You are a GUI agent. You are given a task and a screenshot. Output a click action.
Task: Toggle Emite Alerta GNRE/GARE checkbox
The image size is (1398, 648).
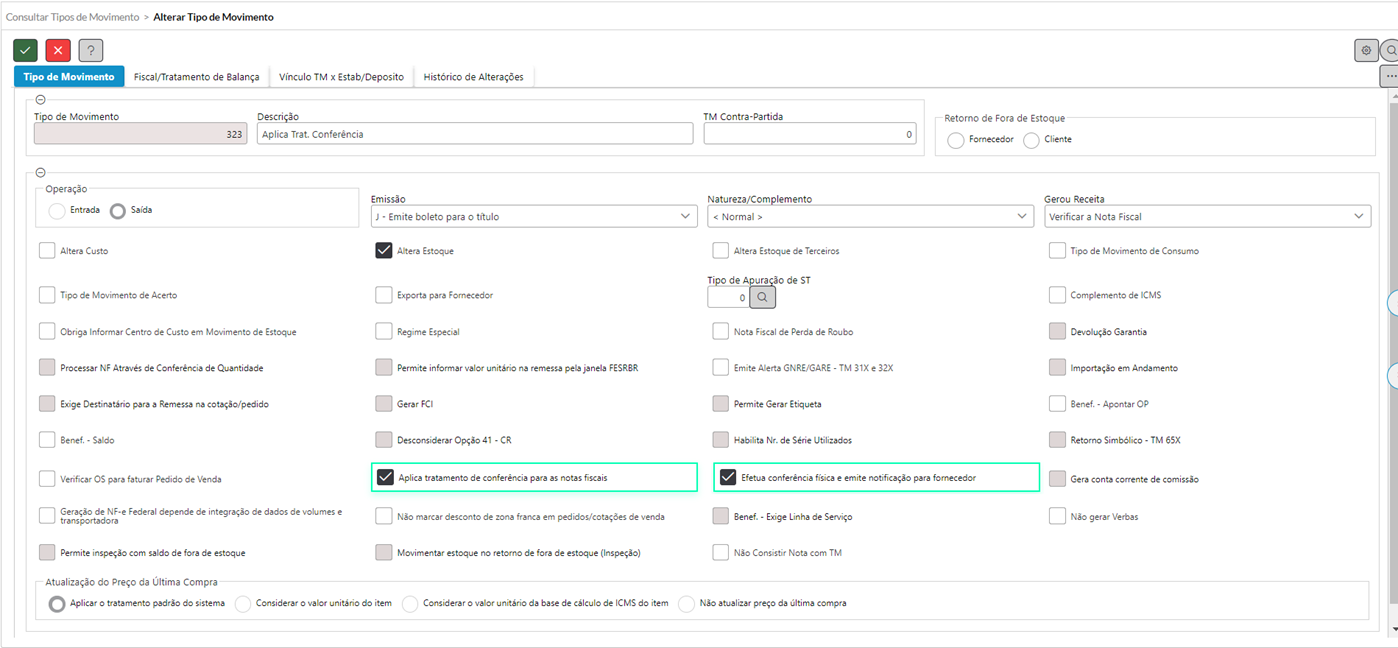[x=721, y=368]
